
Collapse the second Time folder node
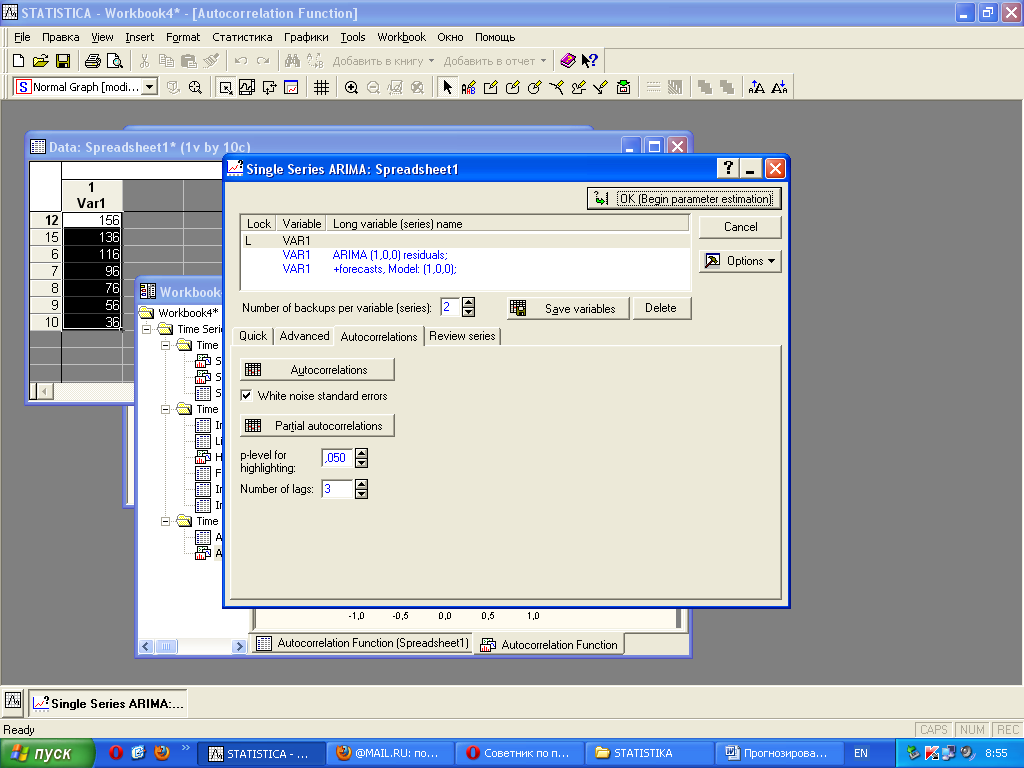point(166,409)
